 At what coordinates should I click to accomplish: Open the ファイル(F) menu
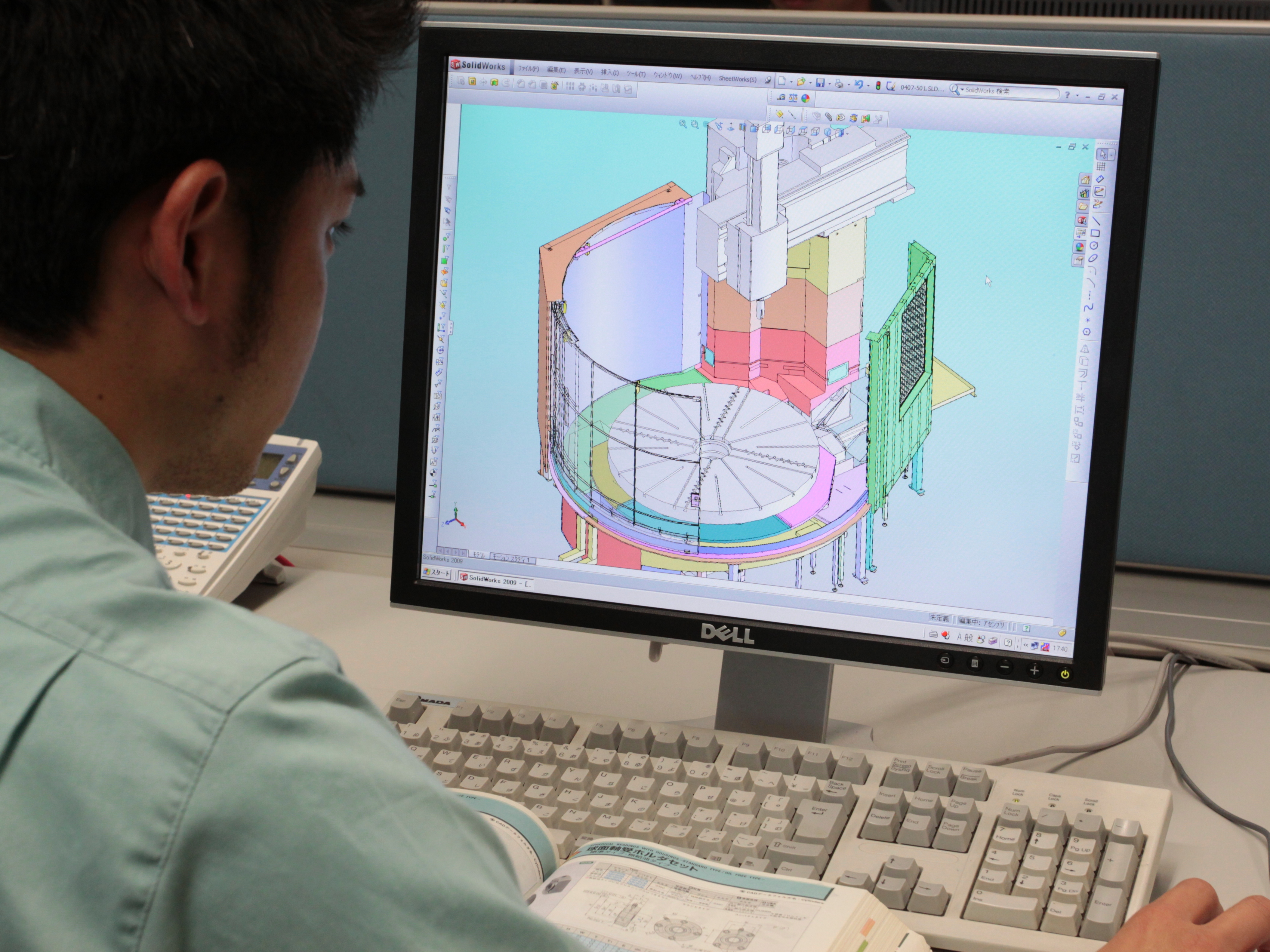529,69
